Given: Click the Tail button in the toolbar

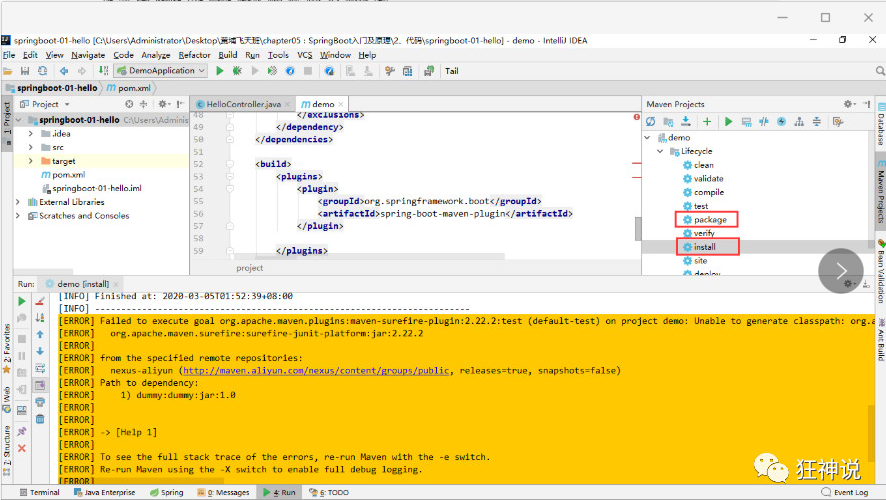Looking at the screenshot, I should tap(451, 71).
